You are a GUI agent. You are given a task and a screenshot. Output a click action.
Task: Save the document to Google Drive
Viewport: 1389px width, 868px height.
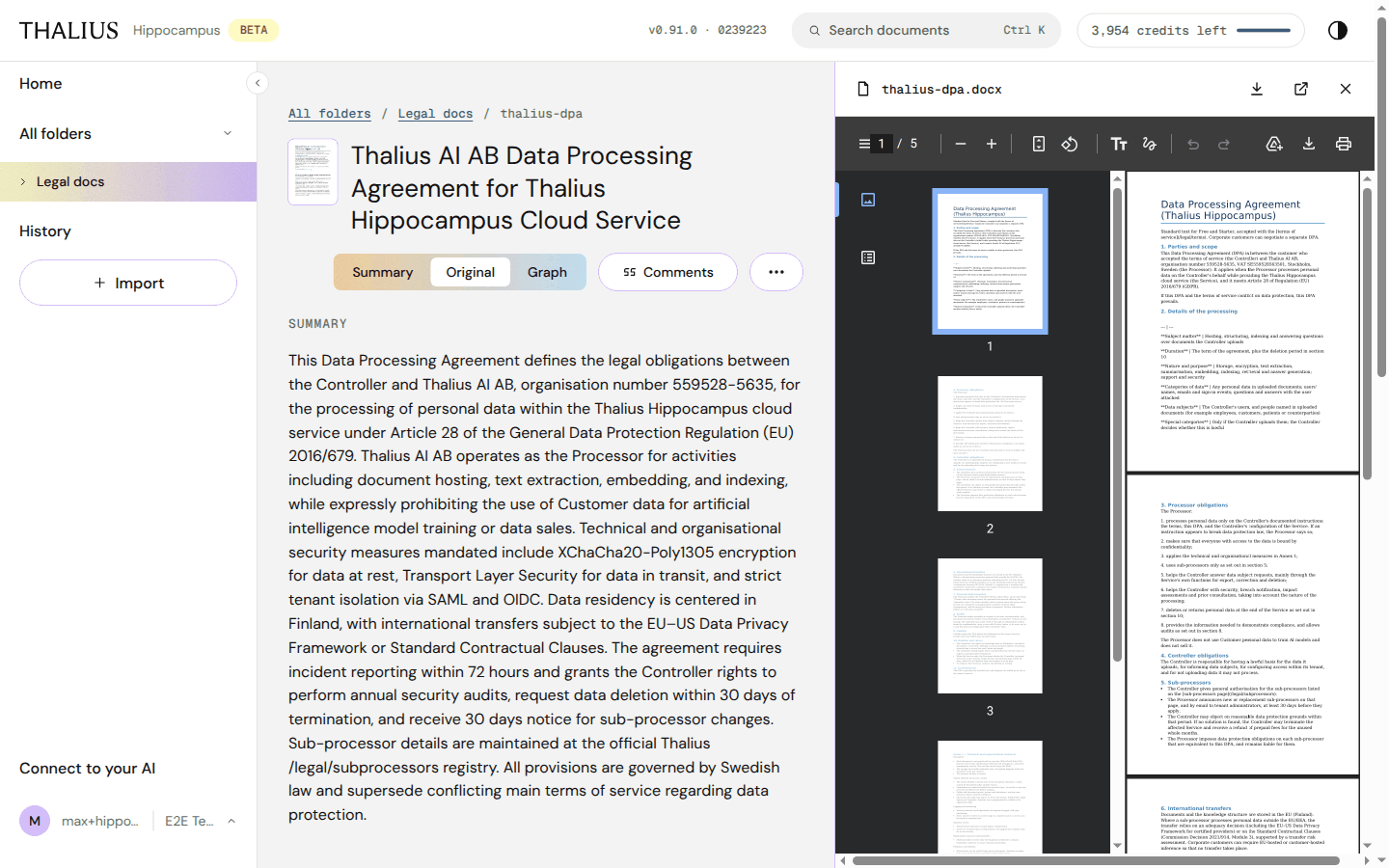pyautogui.click(x=1274, y=144)
